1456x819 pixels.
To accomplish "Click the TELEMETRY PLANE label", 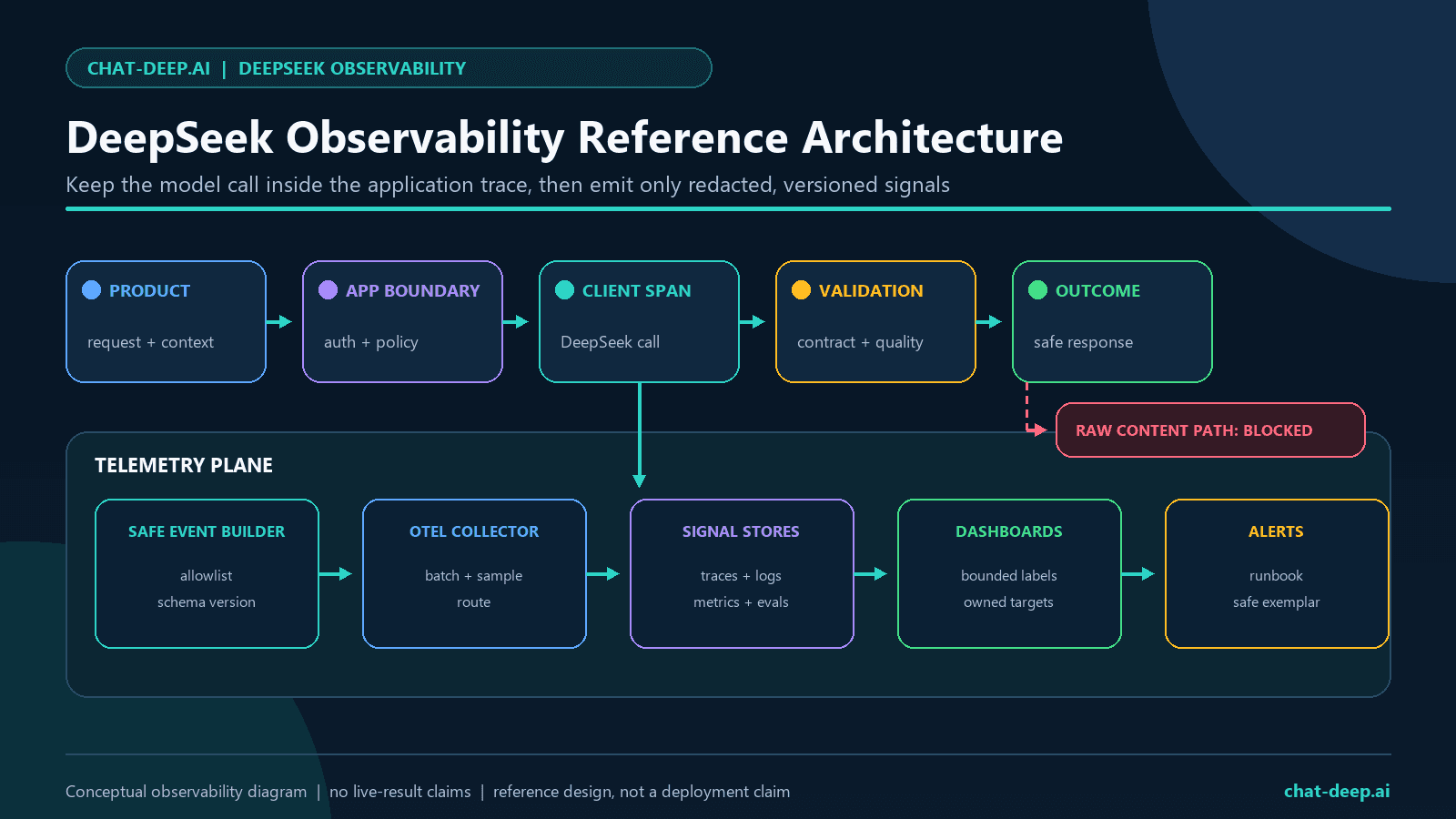I will (x=184, y=465).
